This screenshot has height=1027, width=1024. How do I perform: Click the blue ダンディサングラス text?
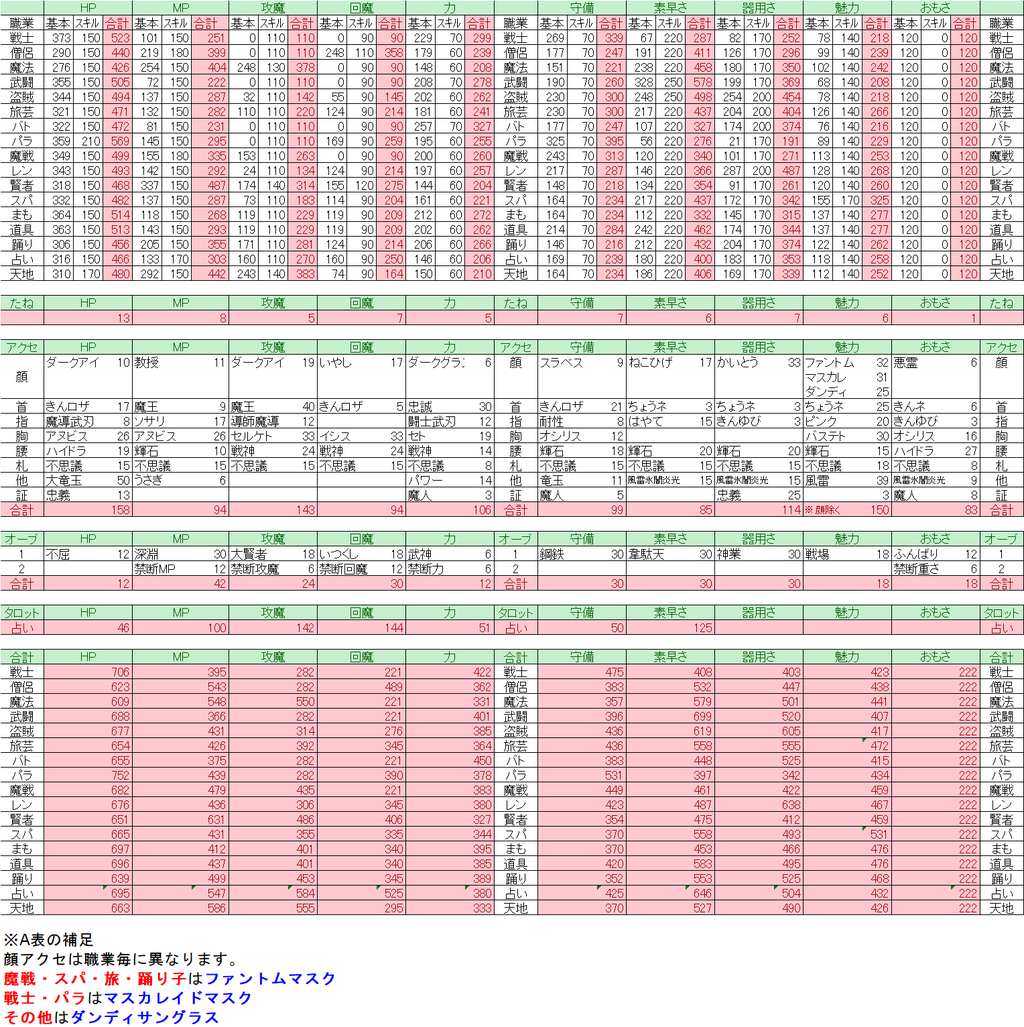(144, 1017)
